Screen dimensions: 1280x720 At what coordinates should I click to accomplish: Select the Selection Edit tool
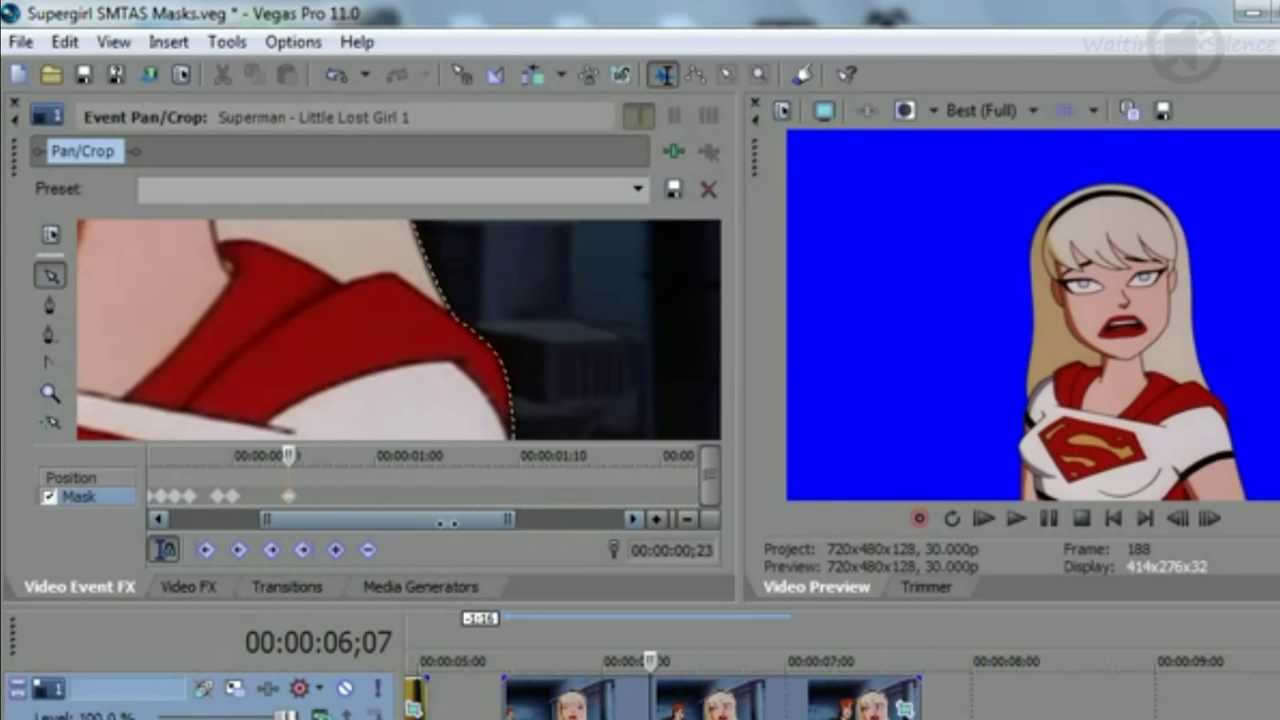point(727,75)
